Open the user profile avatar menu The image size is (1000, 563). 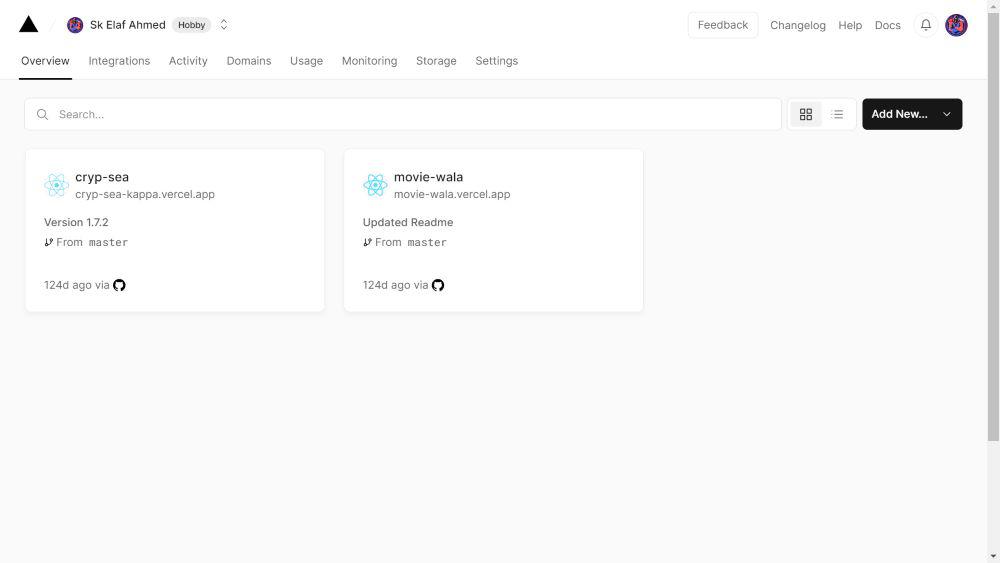tap(956, 26)
